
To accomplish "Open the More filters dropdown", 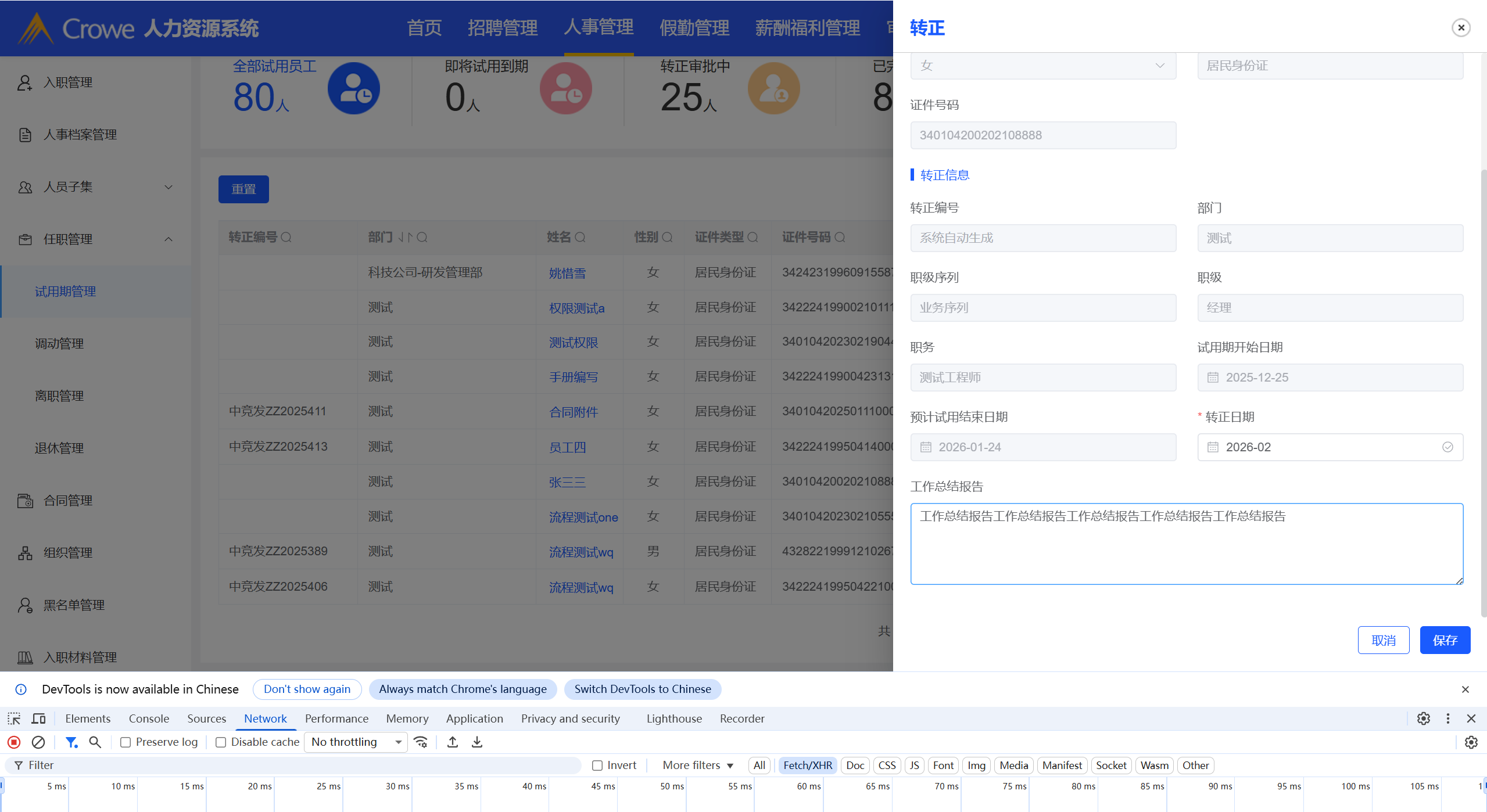I will (697, 766).
